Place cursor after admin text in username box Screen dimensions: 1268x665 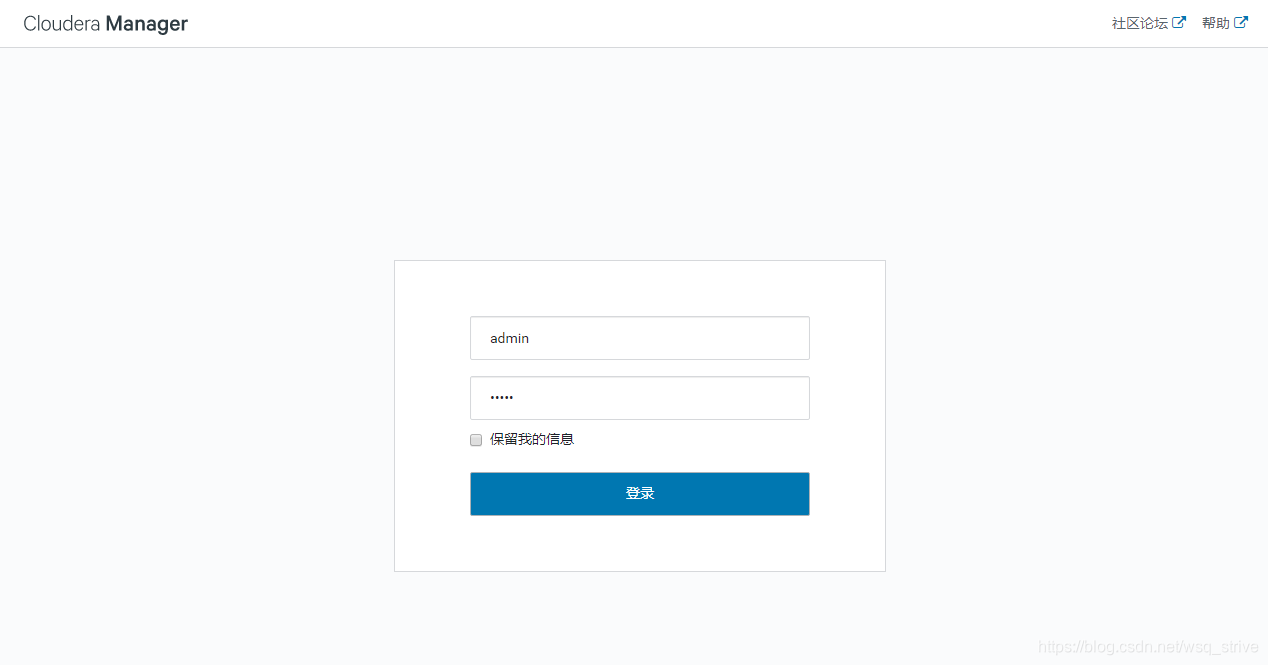pos(531,339)
